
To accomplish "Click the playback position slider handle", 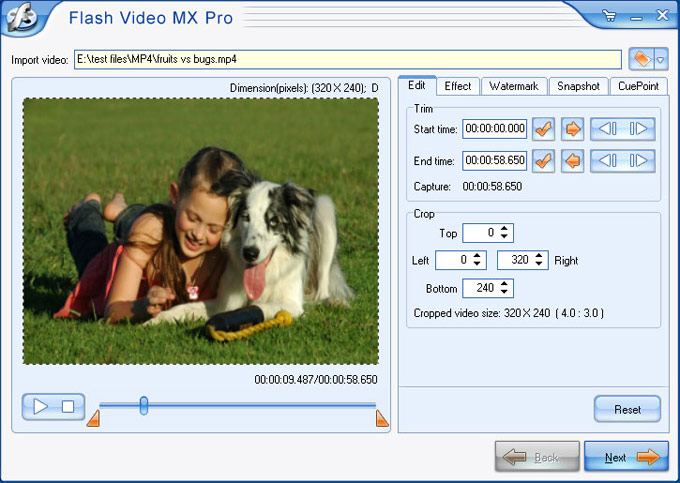I will point(144,405).
